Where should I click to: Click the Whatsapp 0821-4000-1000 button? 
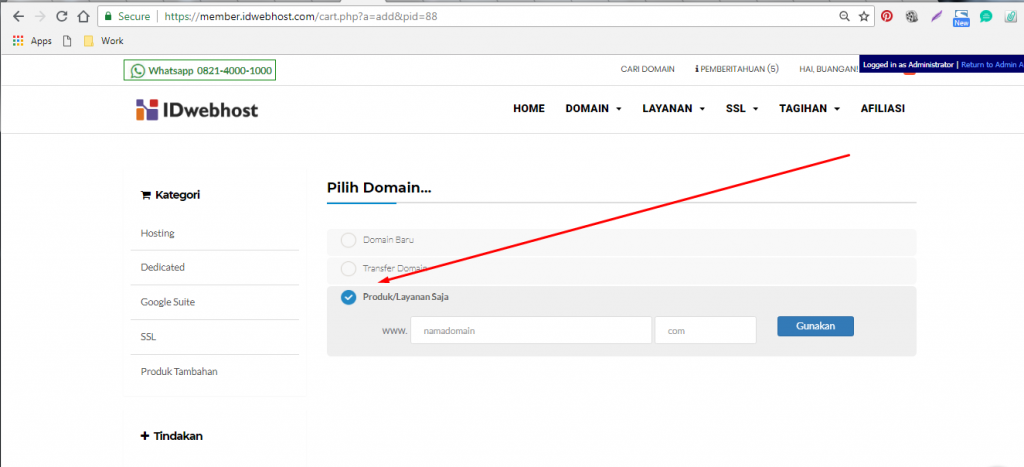tap(200, 71)
